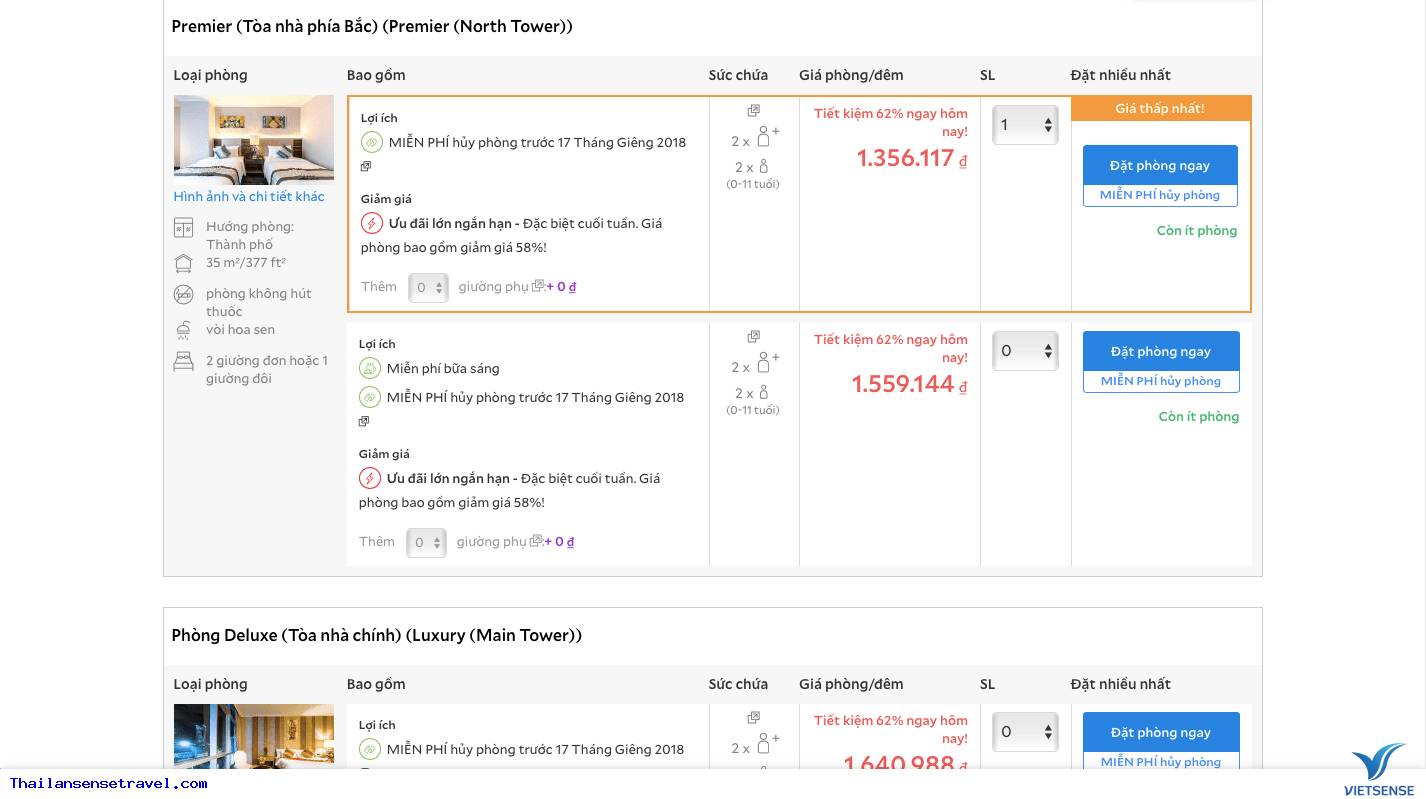Click the extra bed stepper in the 1.559.144 offer

point(426,543)
